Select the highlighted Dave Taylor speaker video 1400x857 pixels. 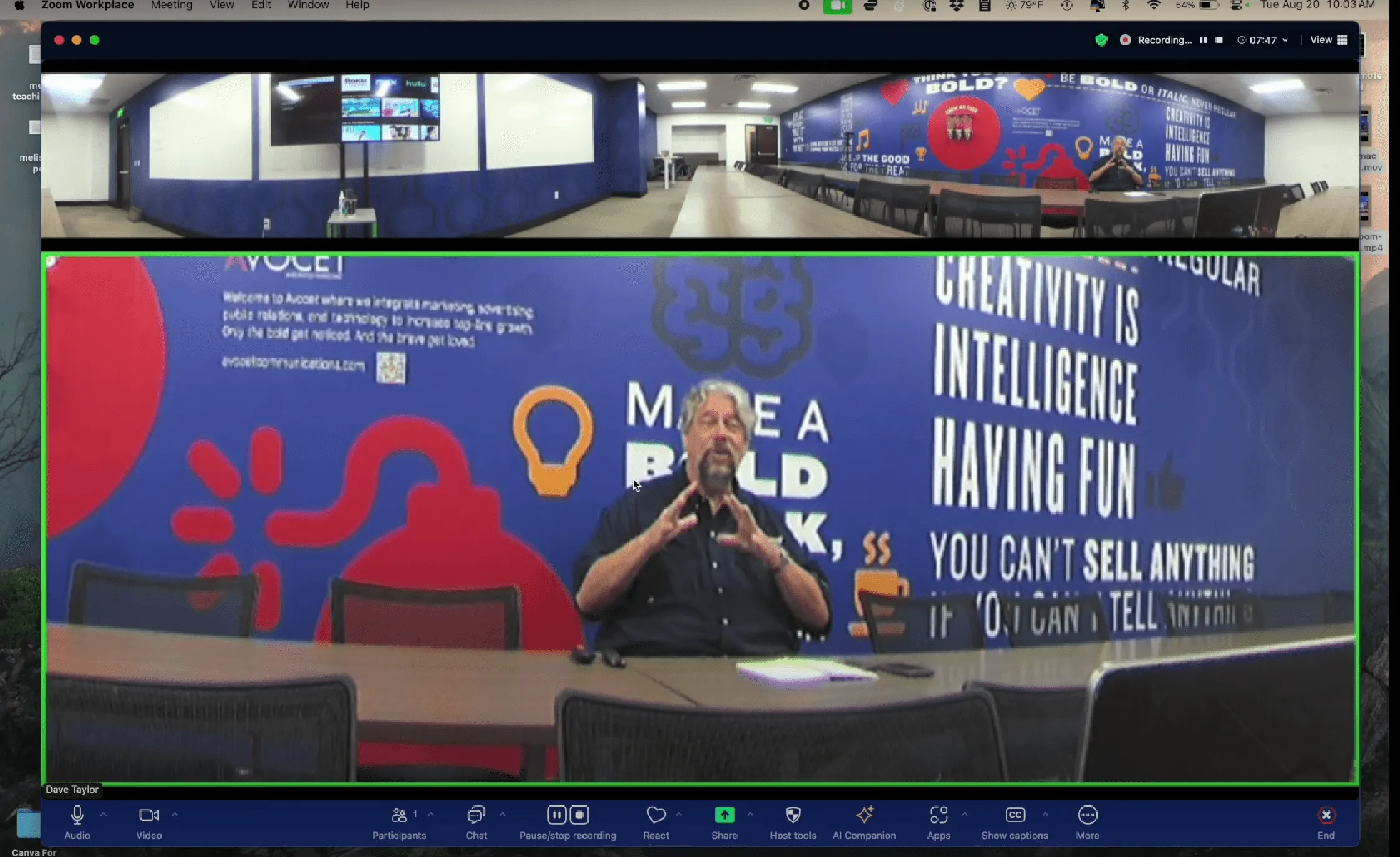coord(700,519)
